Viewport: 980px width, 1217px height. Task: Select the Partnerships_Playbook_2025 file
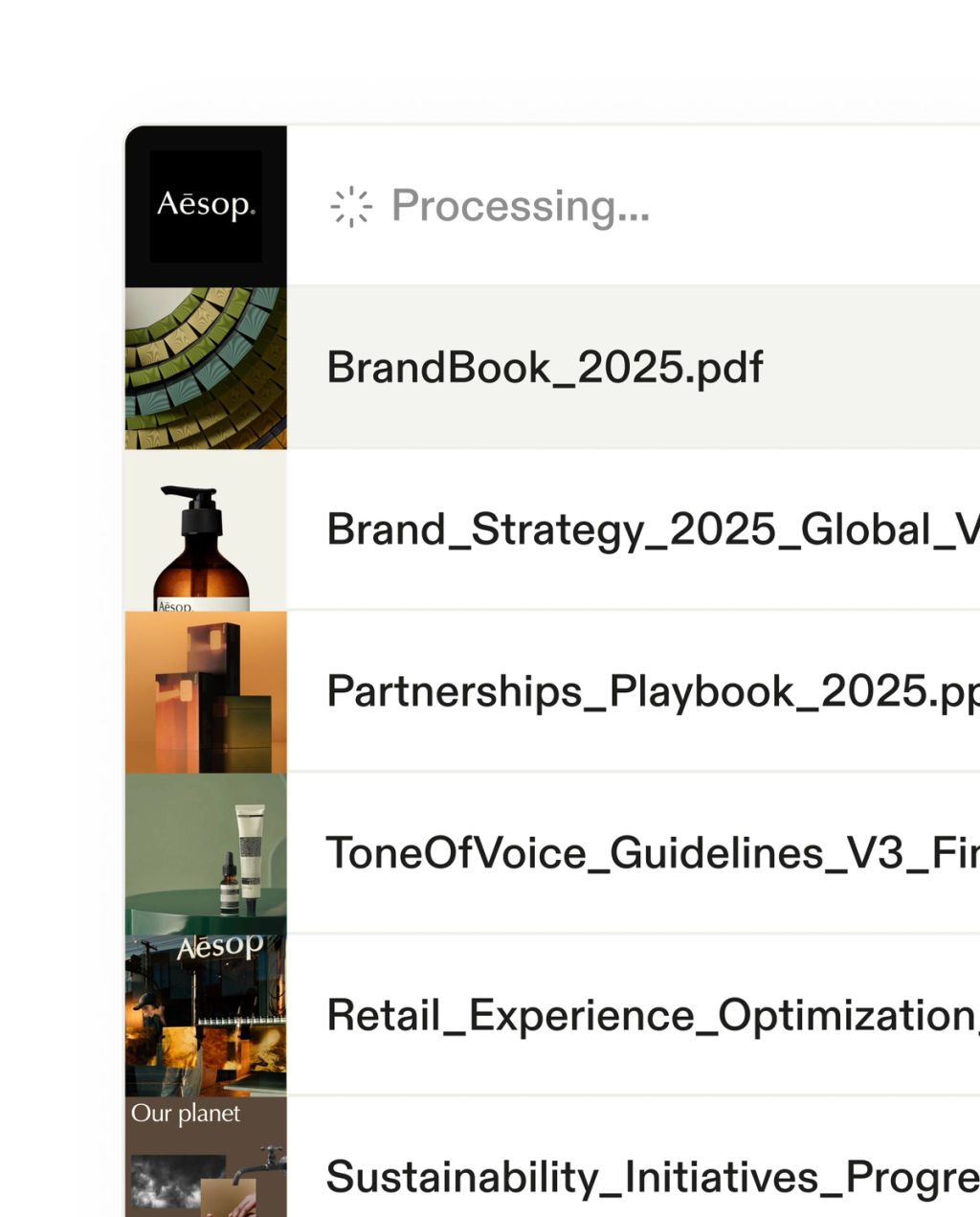point(651,691)
